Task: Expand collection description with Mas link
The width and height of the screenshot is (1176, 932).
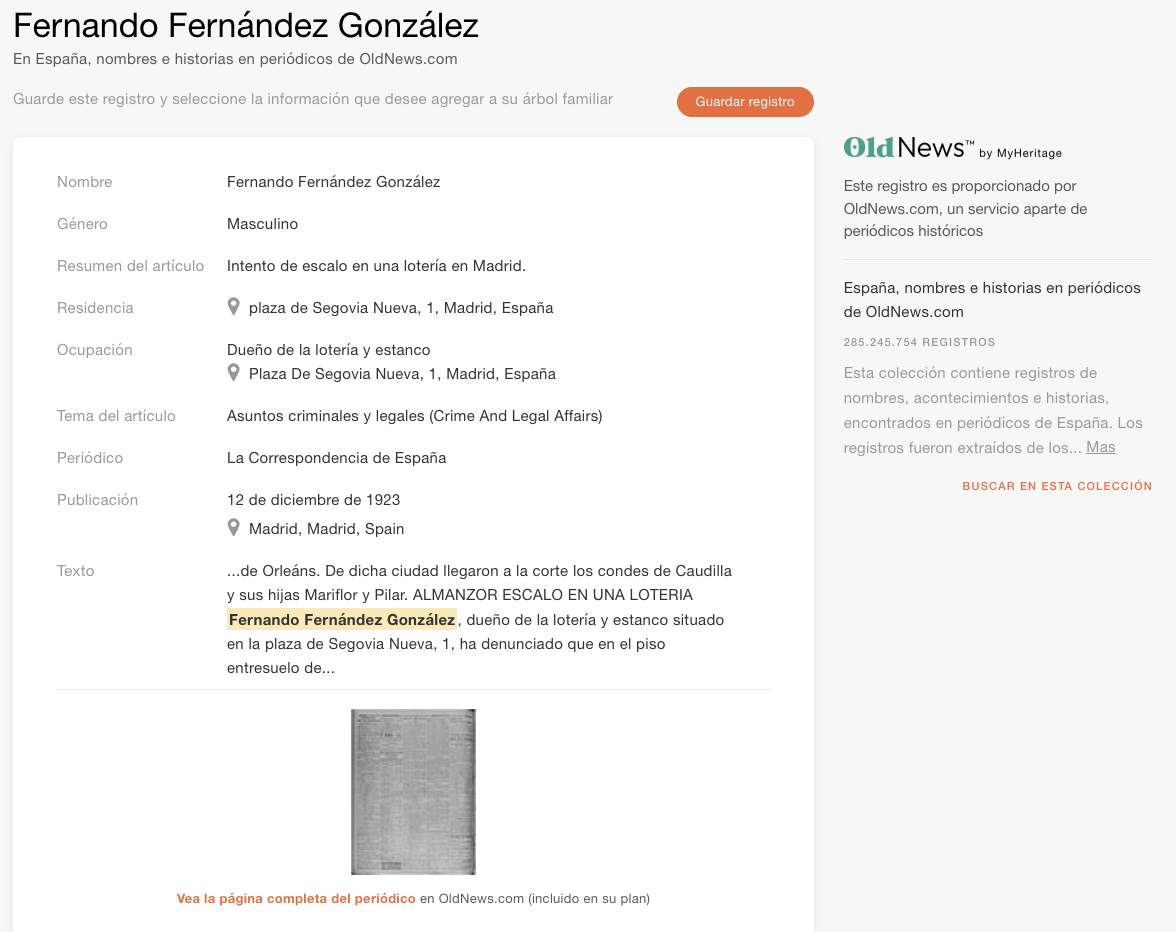Action: (1100, 447)
